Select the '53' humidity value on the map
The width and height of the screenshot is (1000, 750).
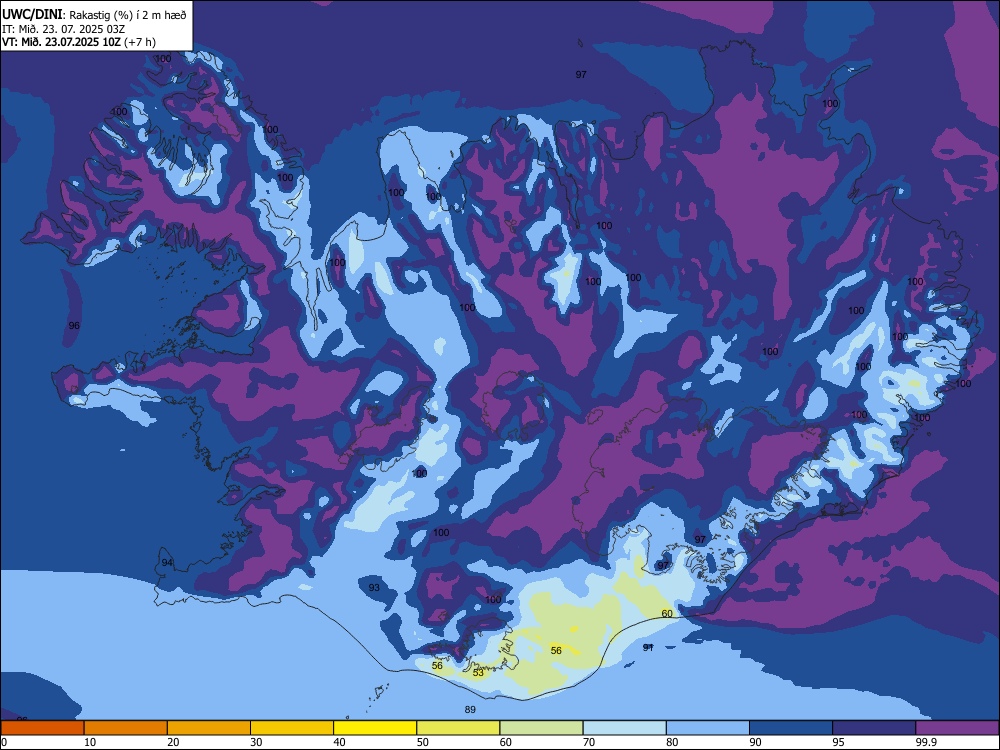point(478,673)
